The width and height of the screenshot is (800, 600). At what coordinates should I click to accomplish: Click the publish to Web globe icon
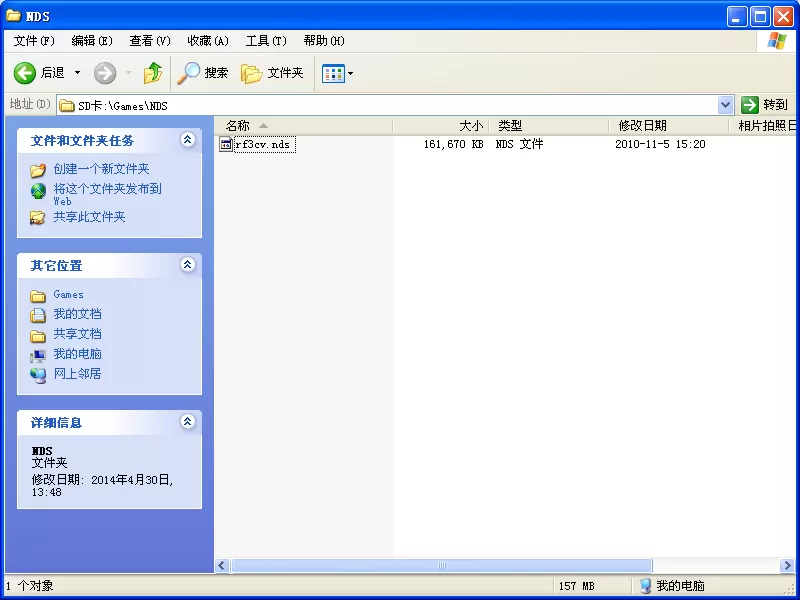[38, 192]
